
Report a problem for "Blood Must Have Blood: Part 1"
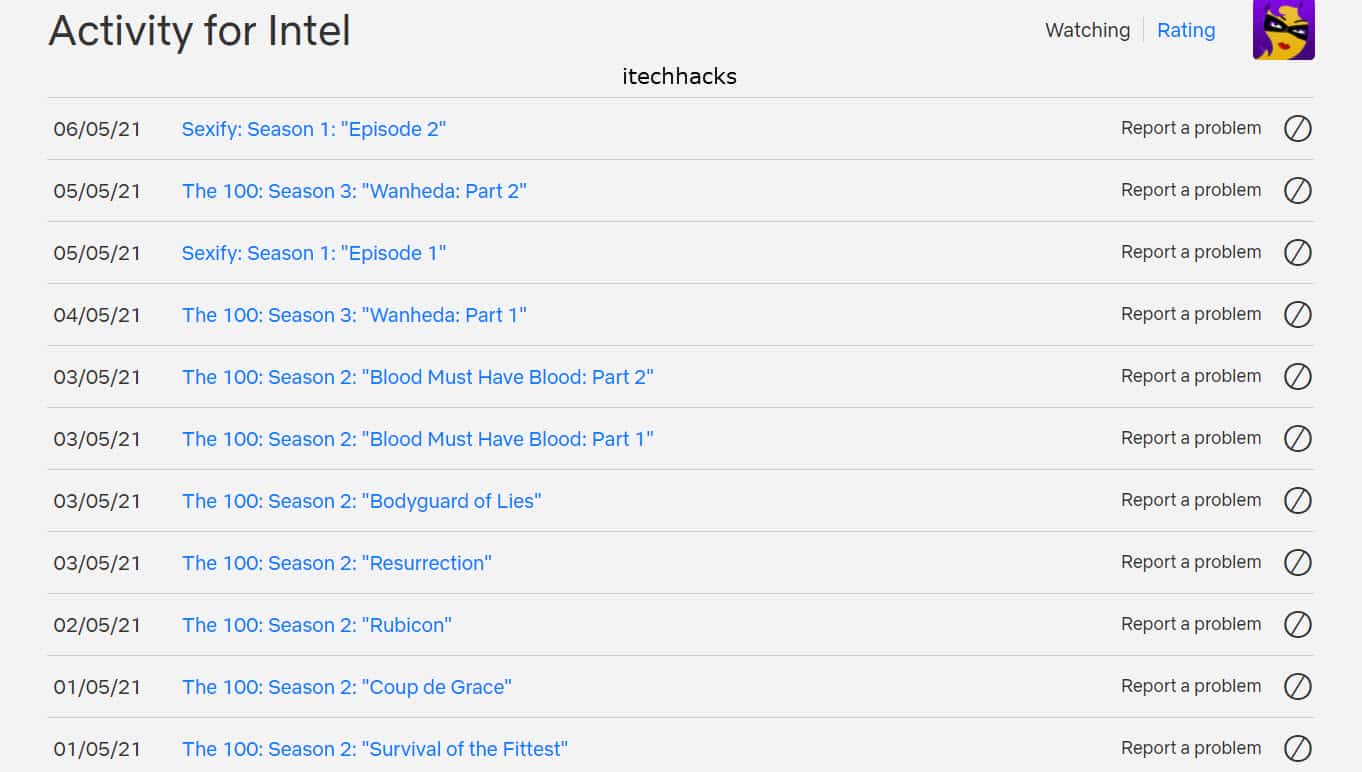click(x=1190, y=439)
